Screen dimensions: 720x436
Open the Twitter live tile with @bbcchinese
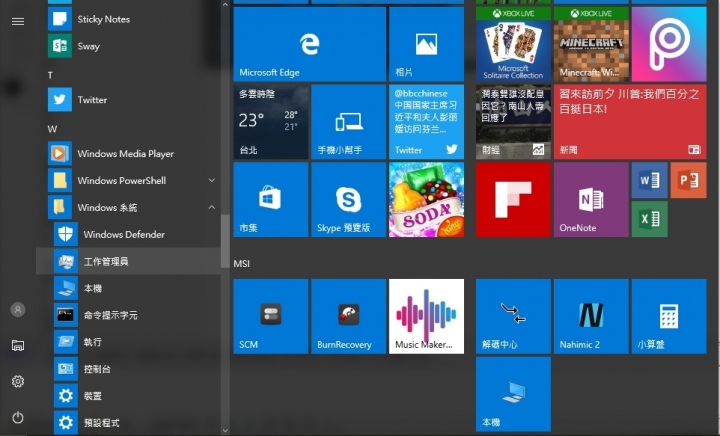click(x=427, y=122)
